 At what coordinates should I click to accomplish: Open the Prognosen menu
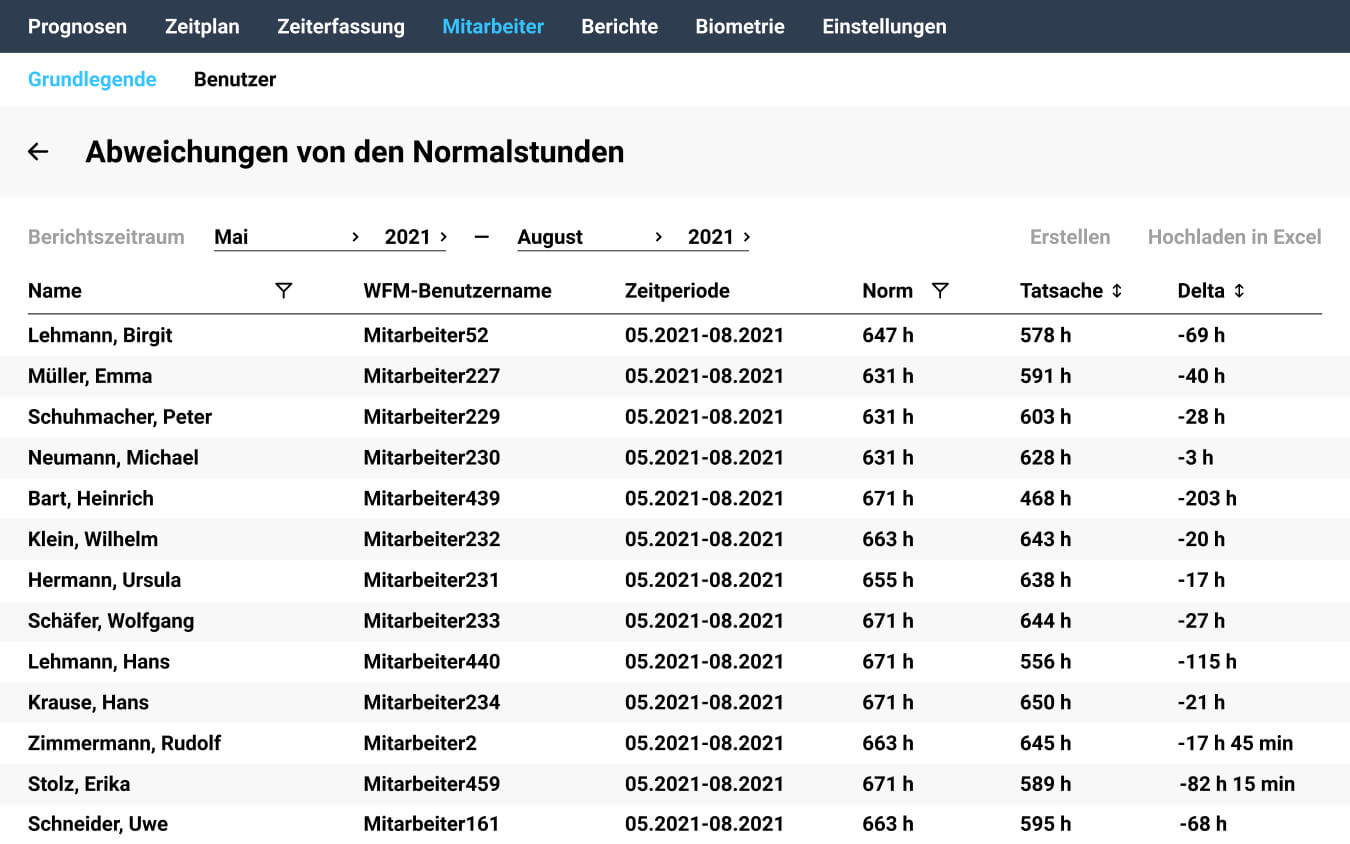77,27
